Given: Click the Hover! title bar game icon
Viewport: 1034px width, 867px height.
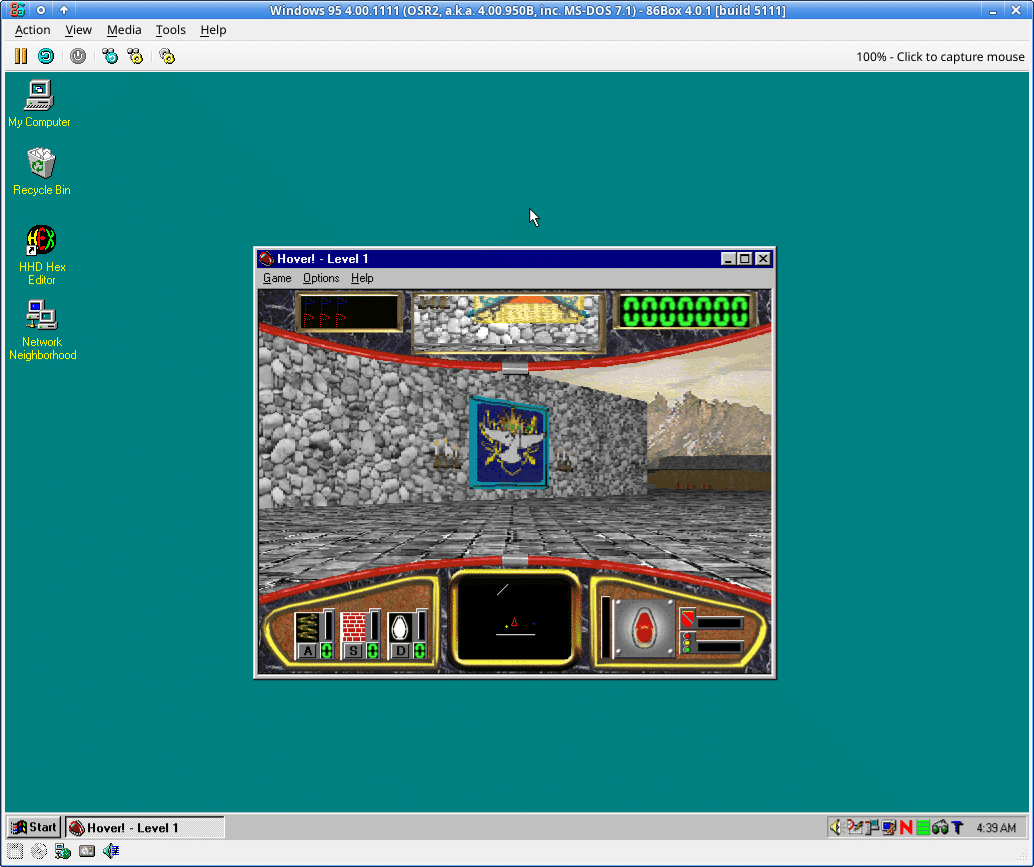Looking at the screenshot, I should (266, 258).
